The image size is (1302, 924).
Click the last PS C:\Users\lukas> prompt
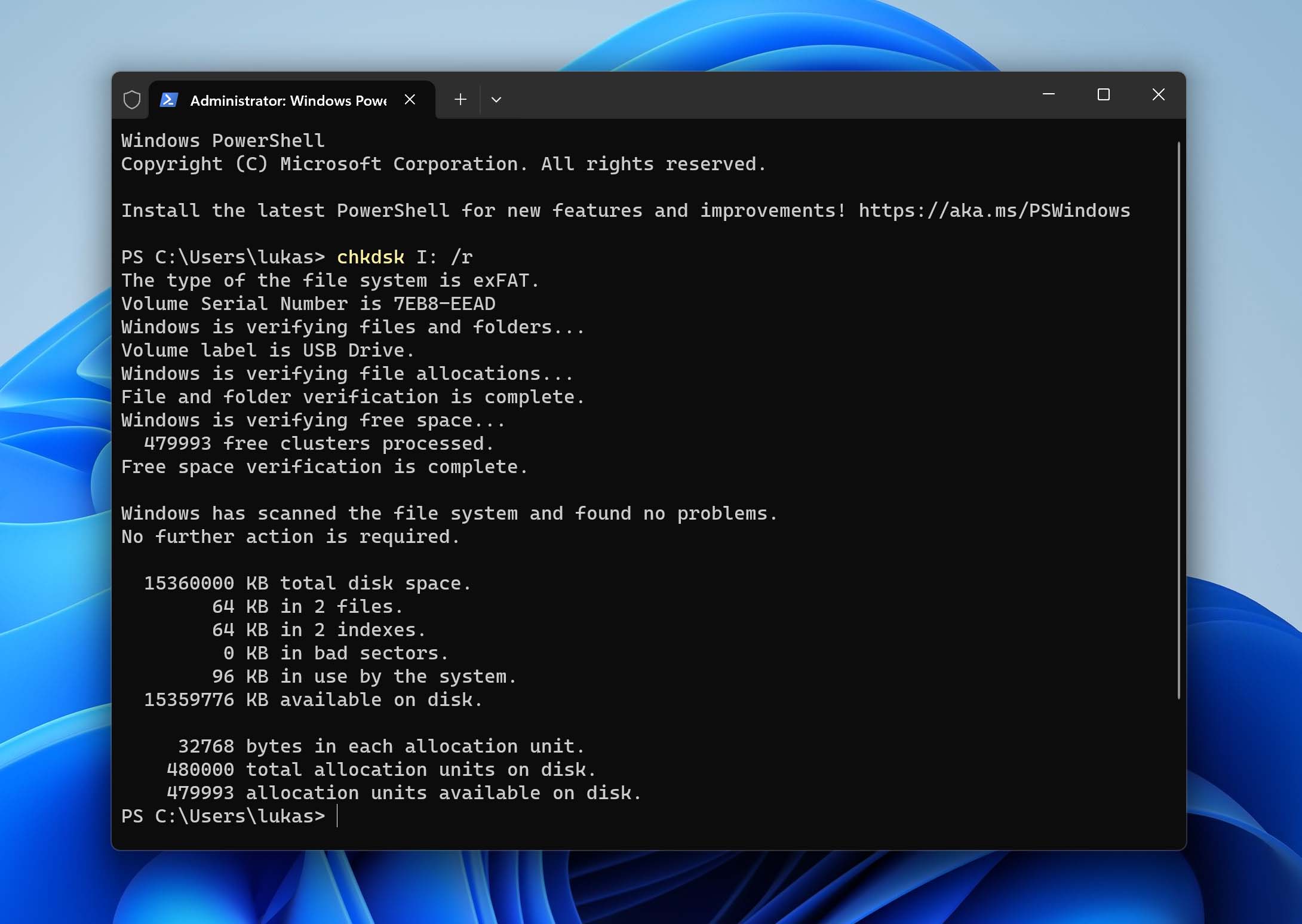click(223, 816)
